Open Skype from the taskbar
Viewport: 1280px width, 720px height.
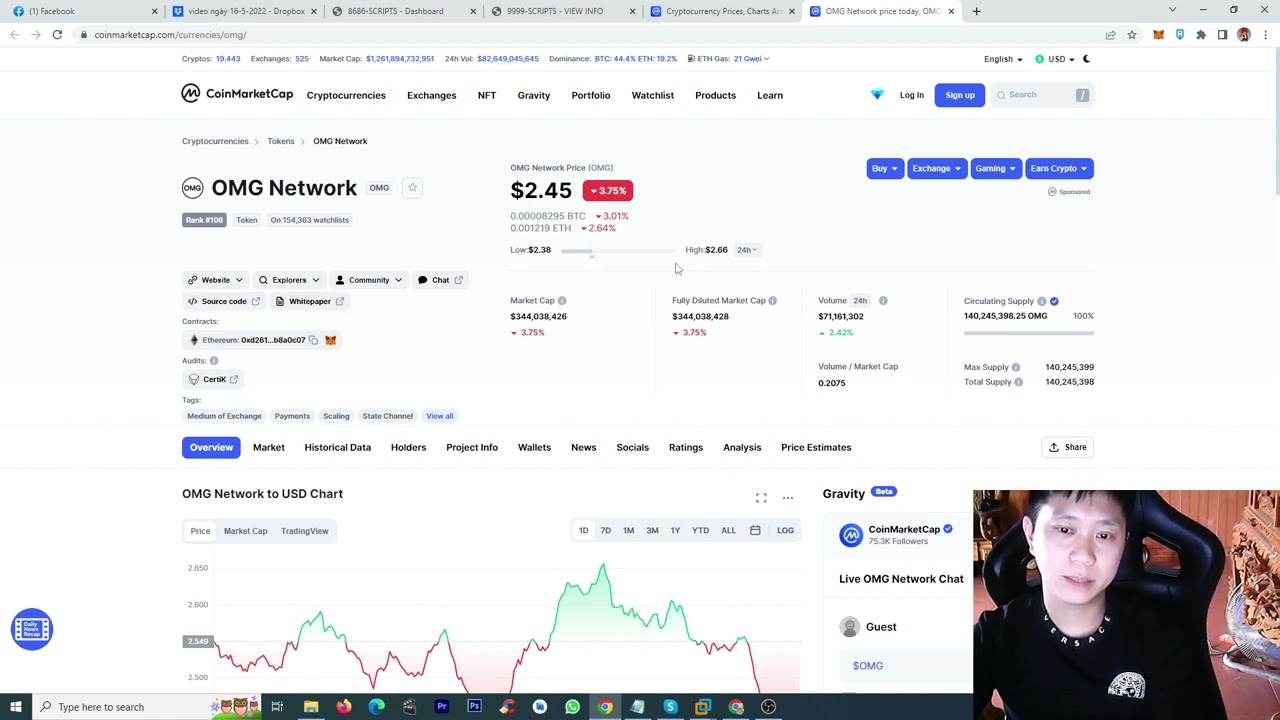coord(670,707)
